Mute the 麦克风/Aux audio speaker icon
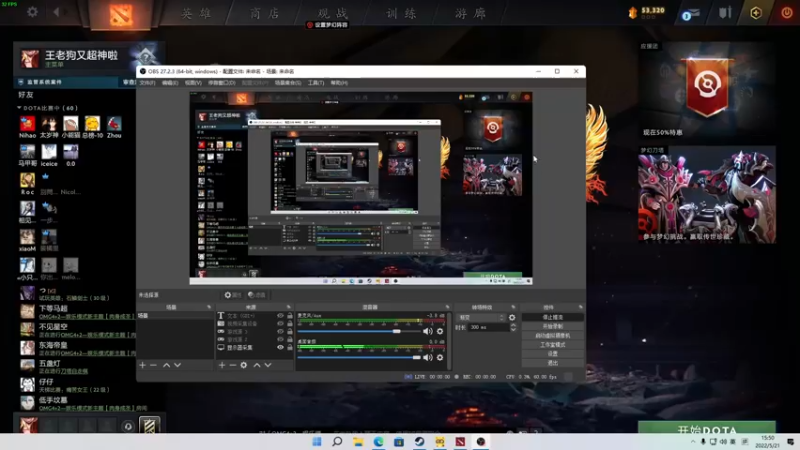 (x=428, y=332)
